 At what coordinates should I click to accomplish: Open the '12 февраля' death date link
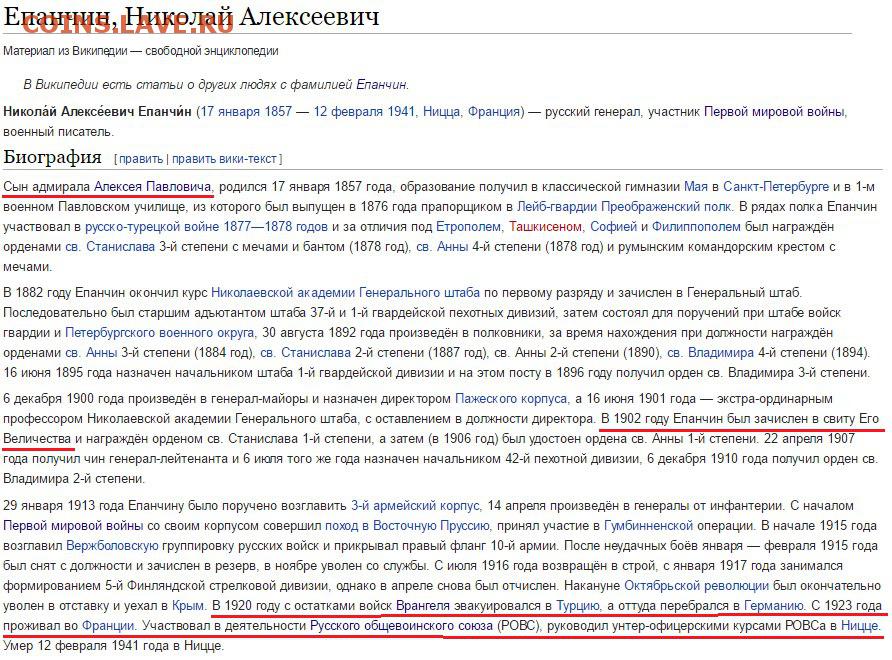click(x=348, y=112)
